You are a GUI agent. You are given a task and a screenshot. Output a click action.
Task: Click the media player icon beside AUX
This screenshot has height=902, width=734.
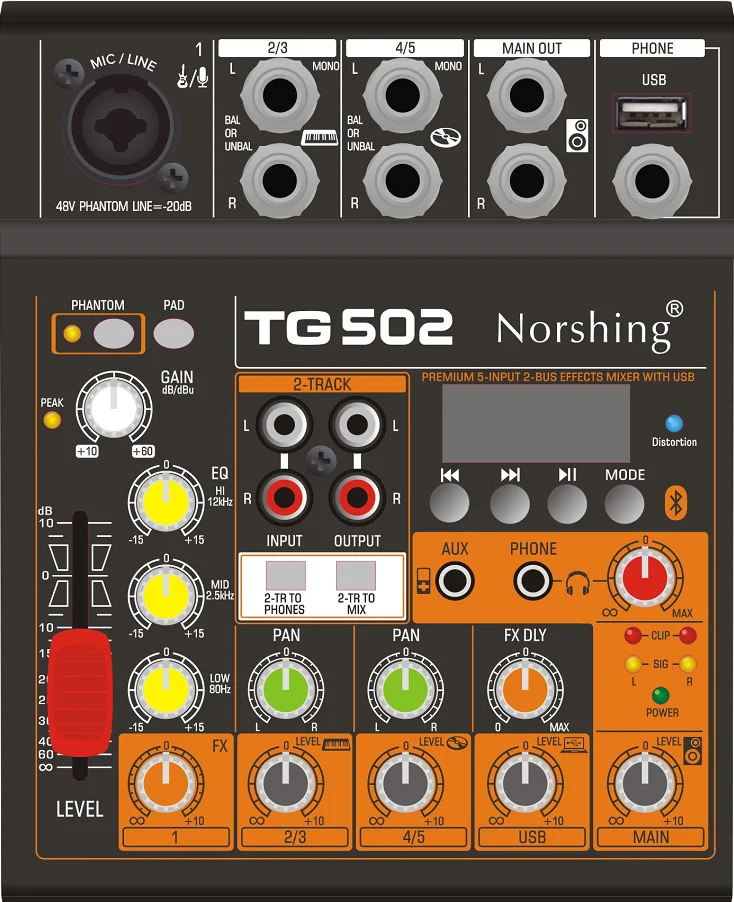pyautogui.click(x=424, y=581)
